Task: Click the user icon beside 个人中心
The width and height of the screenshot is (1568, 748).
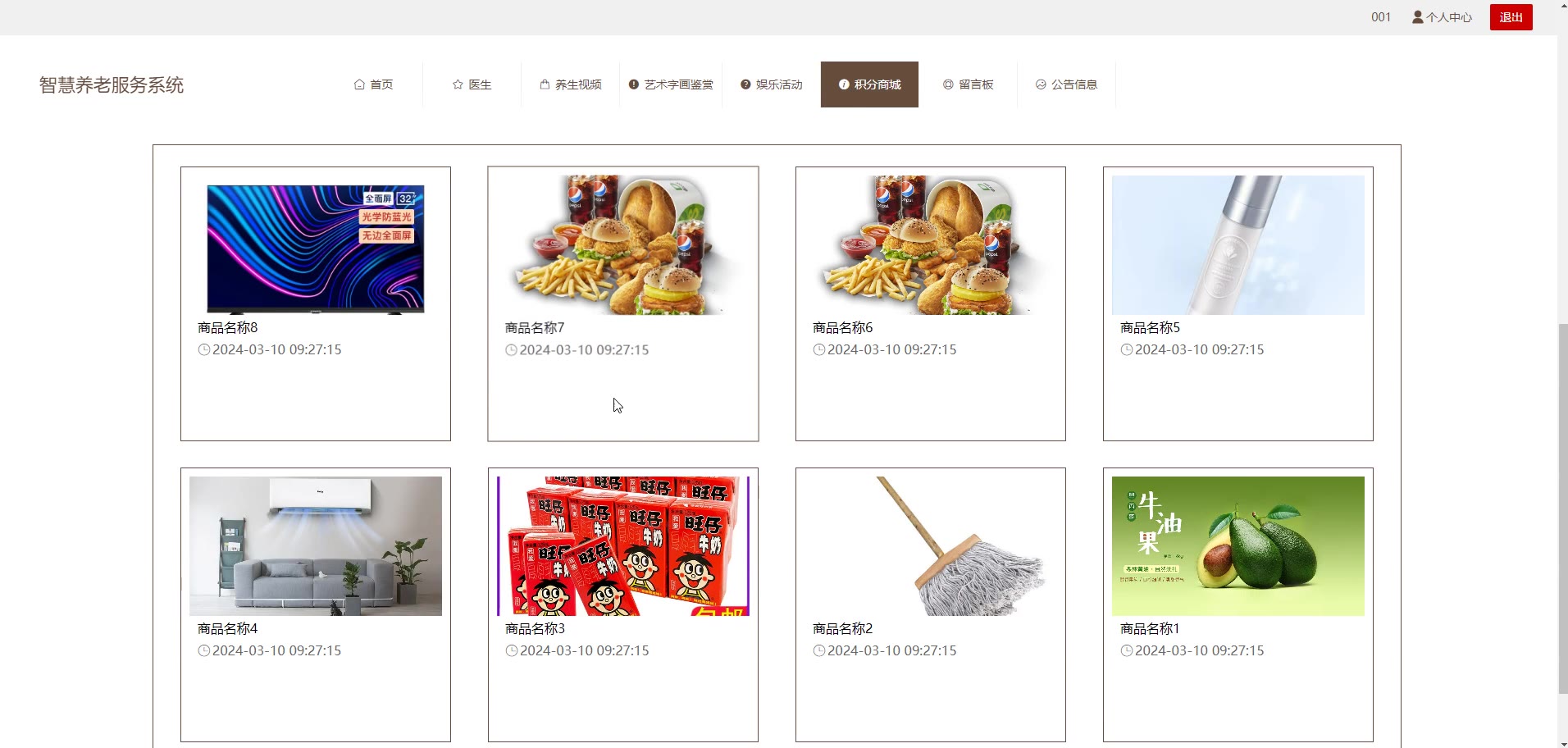Action: 1417,16
